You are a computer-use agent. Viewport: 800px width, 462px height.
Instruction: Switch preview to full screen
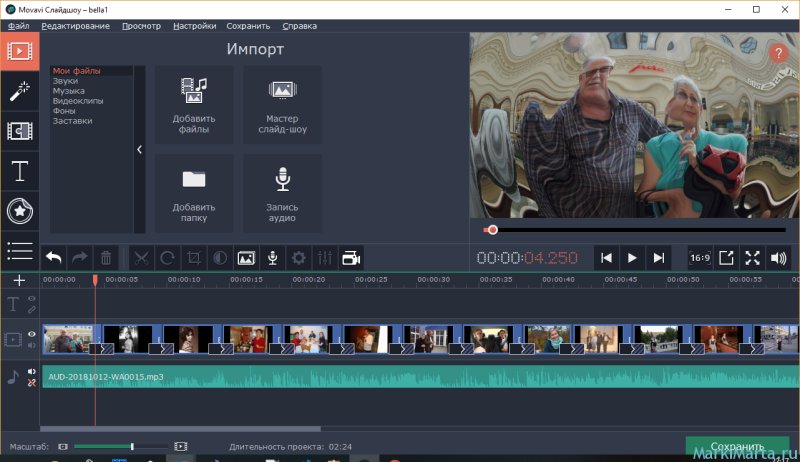tap(753, 258)
